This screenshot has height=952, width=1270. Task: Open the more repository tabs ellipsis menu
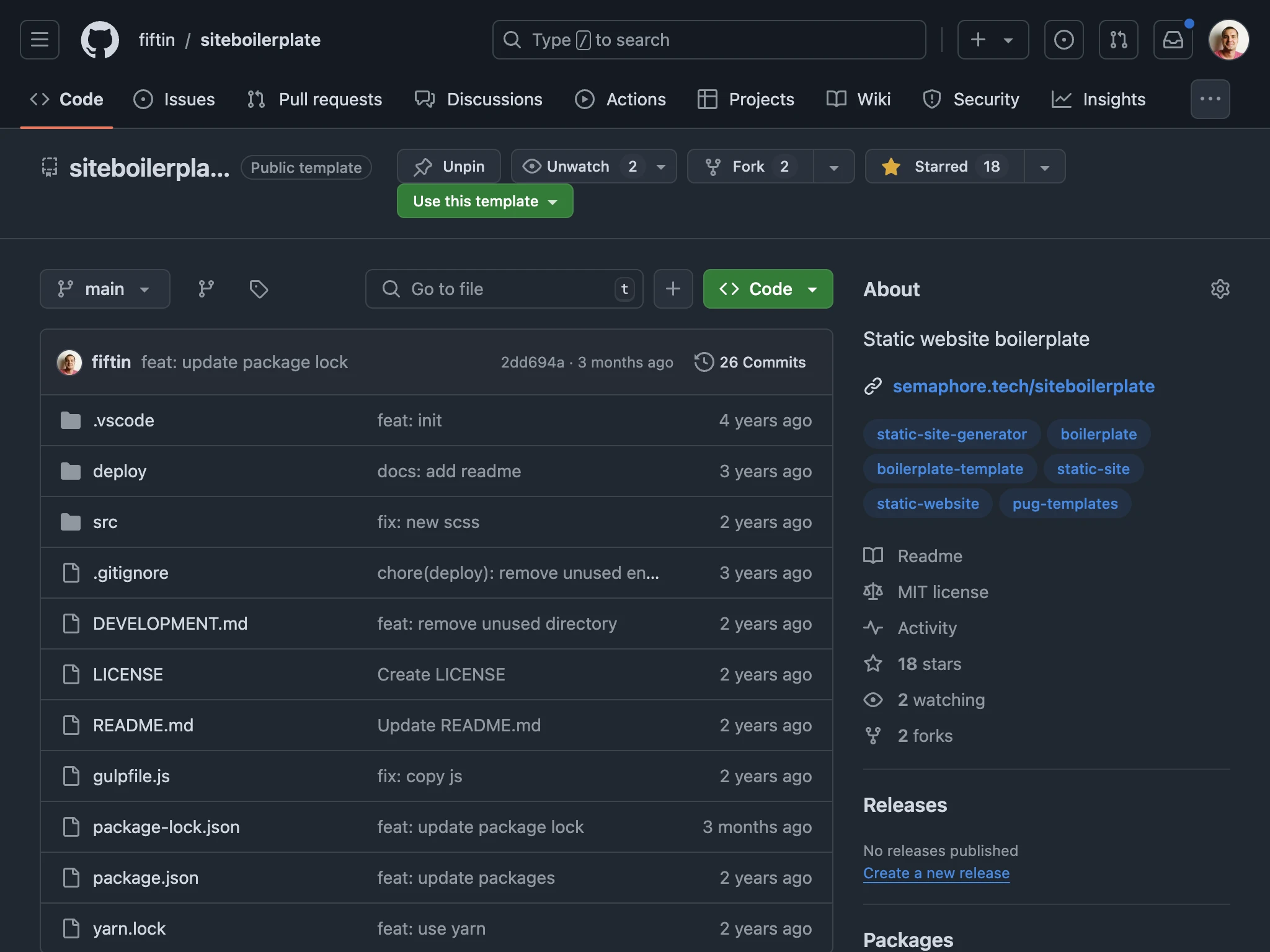pyautogui.click(x=1210, y=99)
